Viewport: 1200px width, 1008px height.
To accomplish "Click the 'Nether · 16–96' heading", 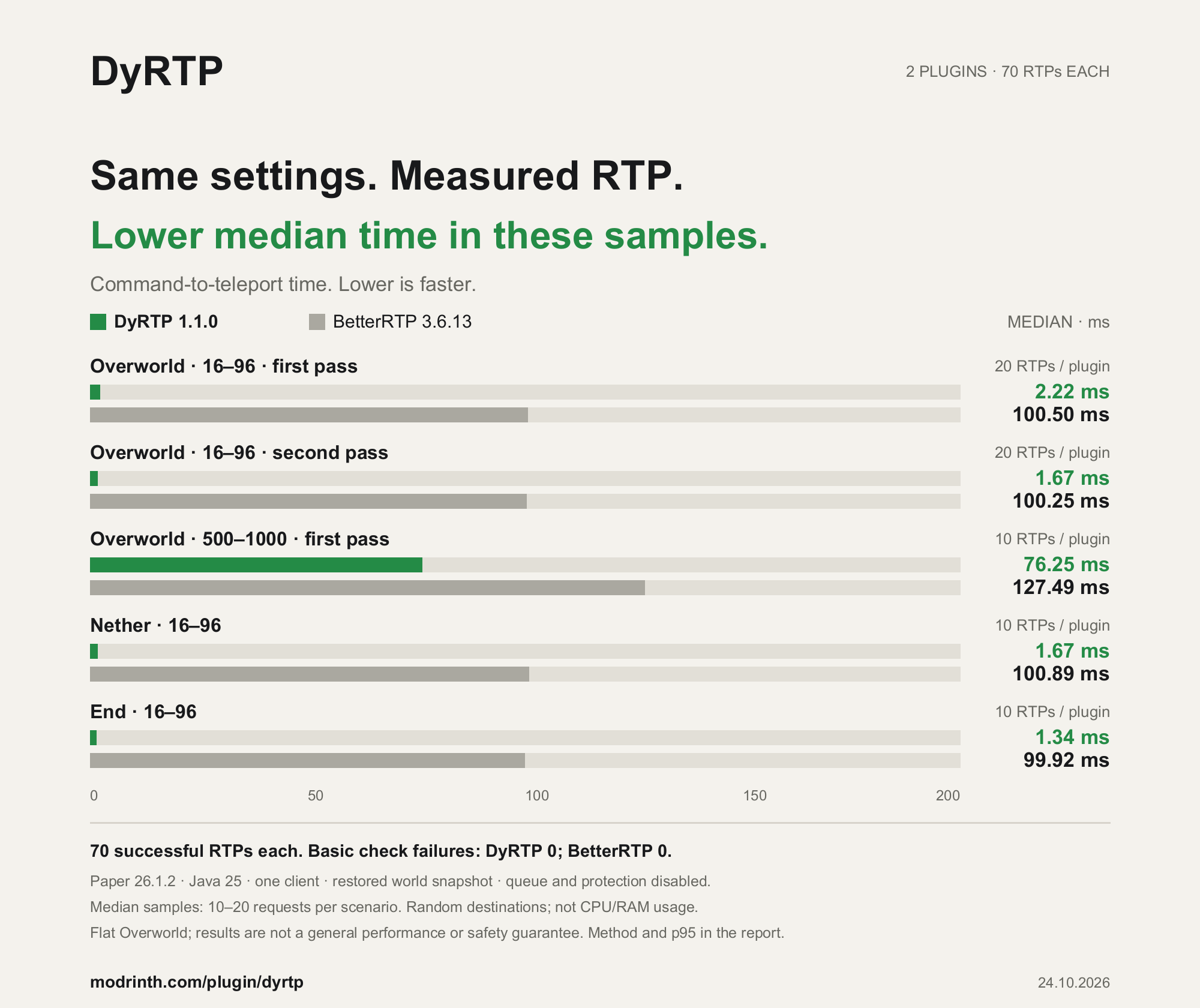I will point(155,625).
